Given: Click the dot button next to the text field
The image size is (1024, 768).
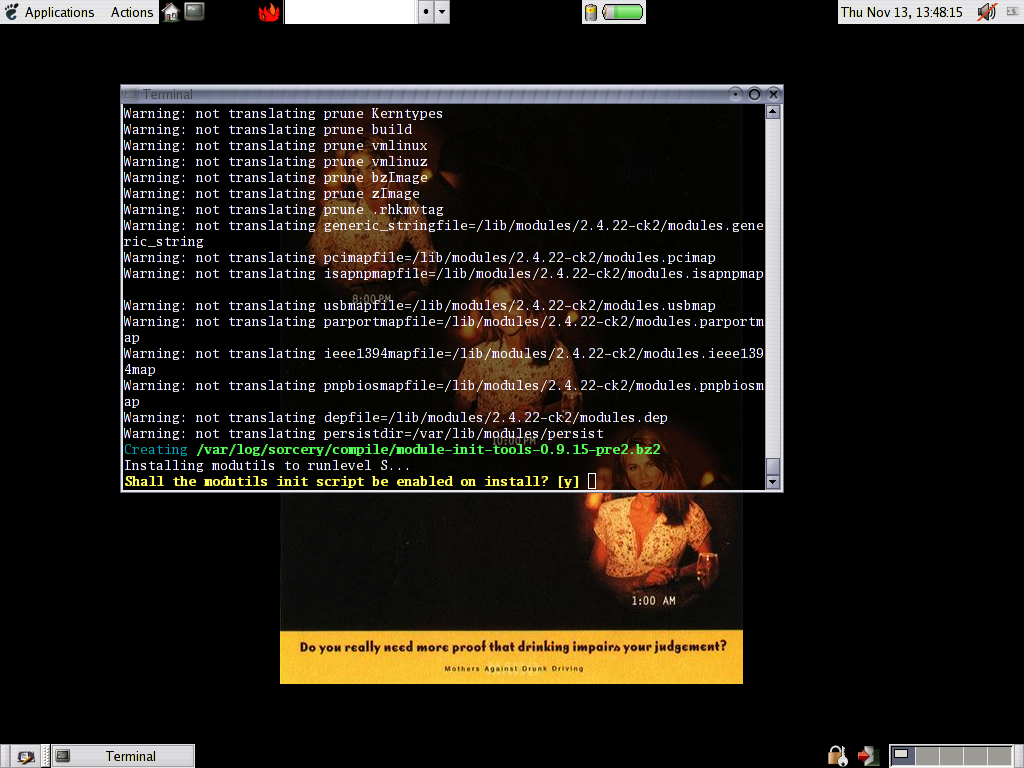Looking at the screenshot, I should [425, 12].
